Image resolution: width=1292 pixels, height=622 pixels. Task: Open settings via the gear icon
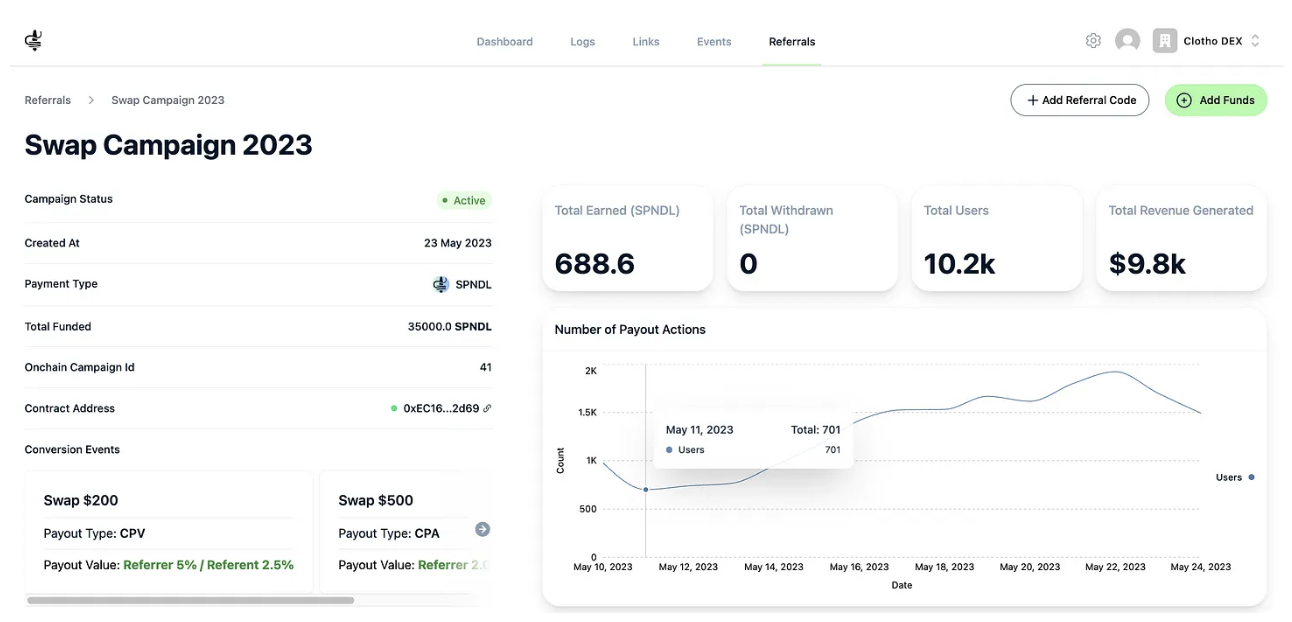(x=1093, y=41)
